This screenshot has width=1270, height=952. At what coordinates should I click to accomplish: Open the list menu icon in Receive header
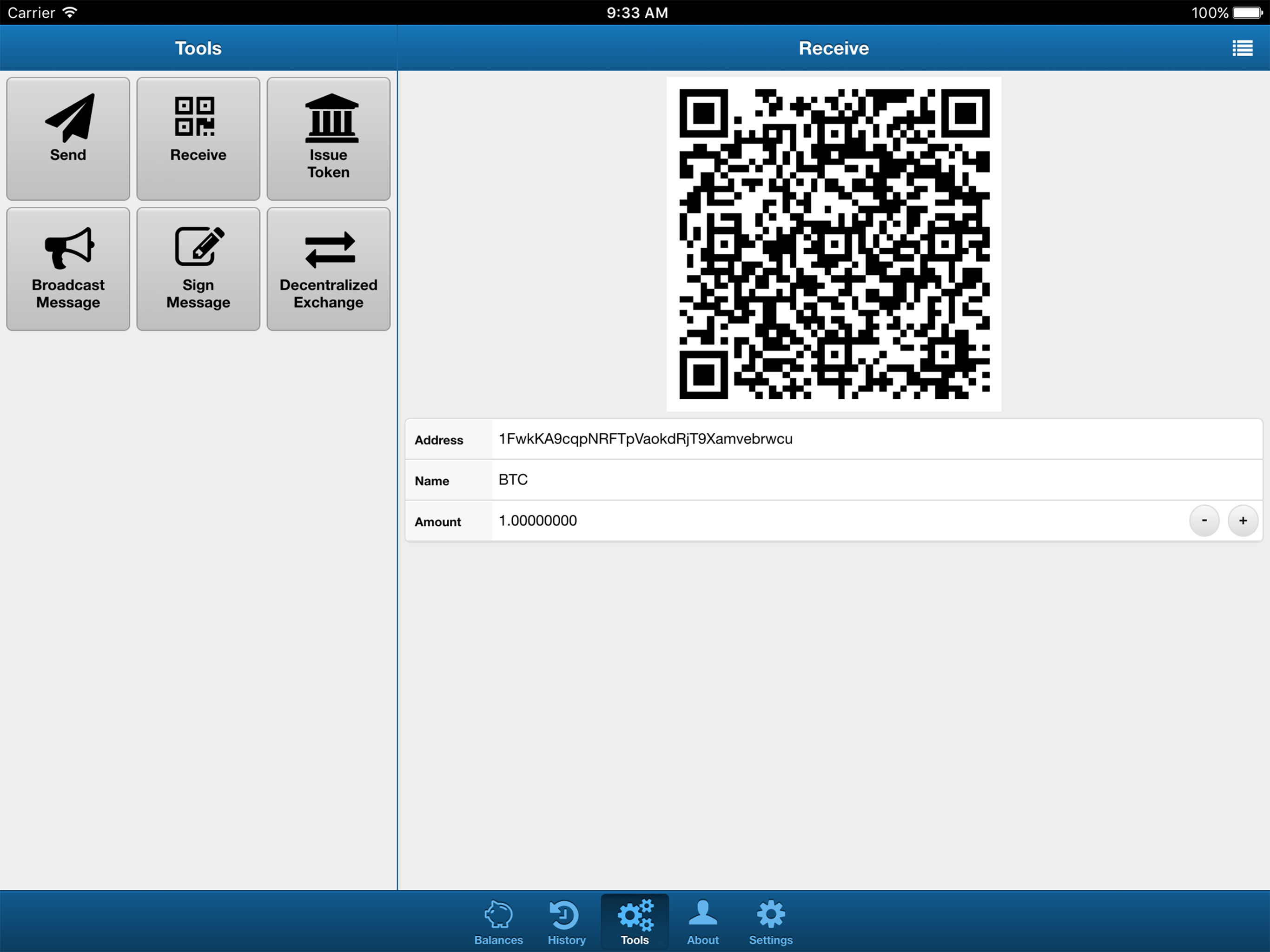pyautogui.click(x=1243, y=48)
